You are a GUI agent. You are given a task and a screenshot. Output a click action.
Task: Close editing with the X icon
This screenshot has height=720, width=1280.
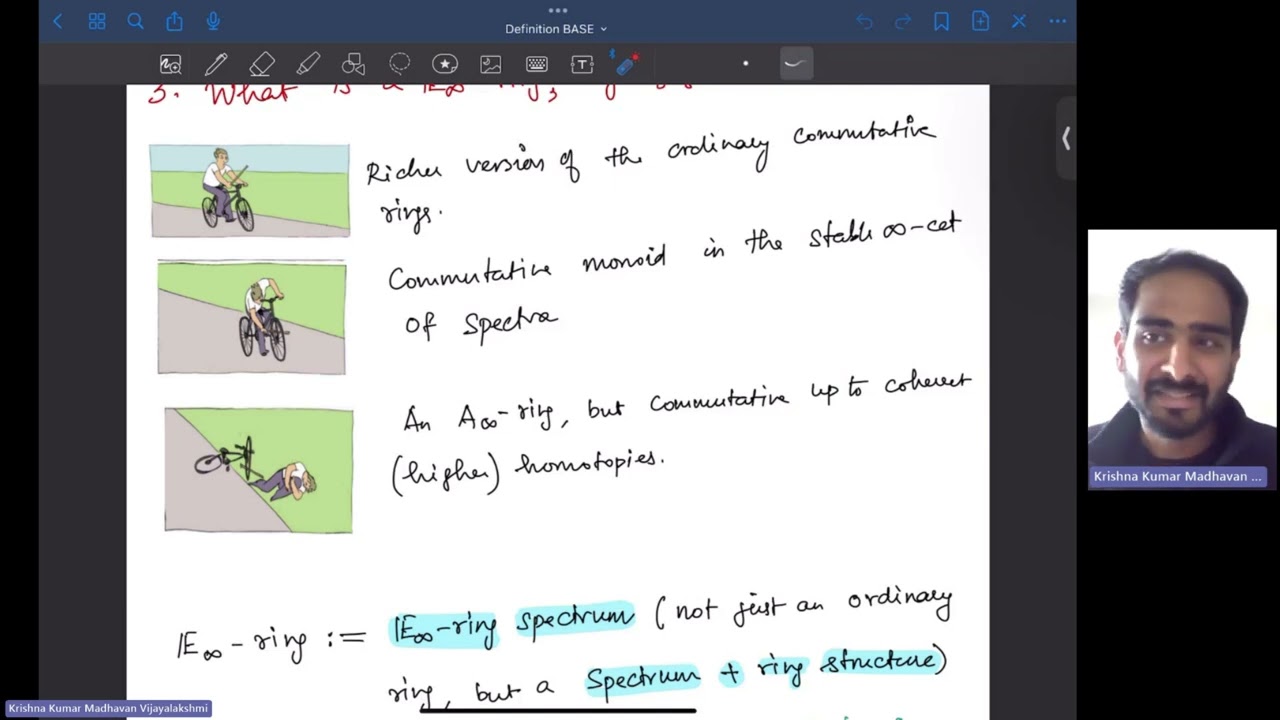tap(1019, 21)
